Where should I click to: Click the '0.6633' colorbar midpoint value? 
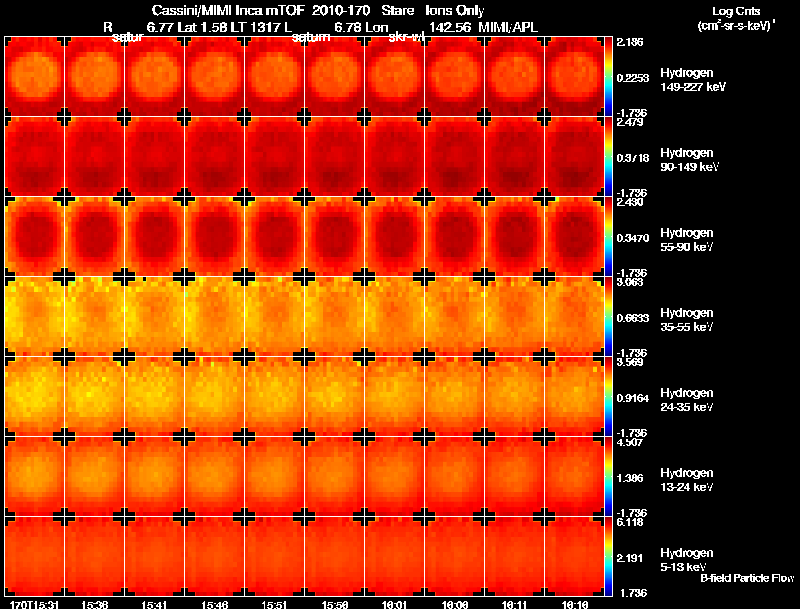[633, 318]
